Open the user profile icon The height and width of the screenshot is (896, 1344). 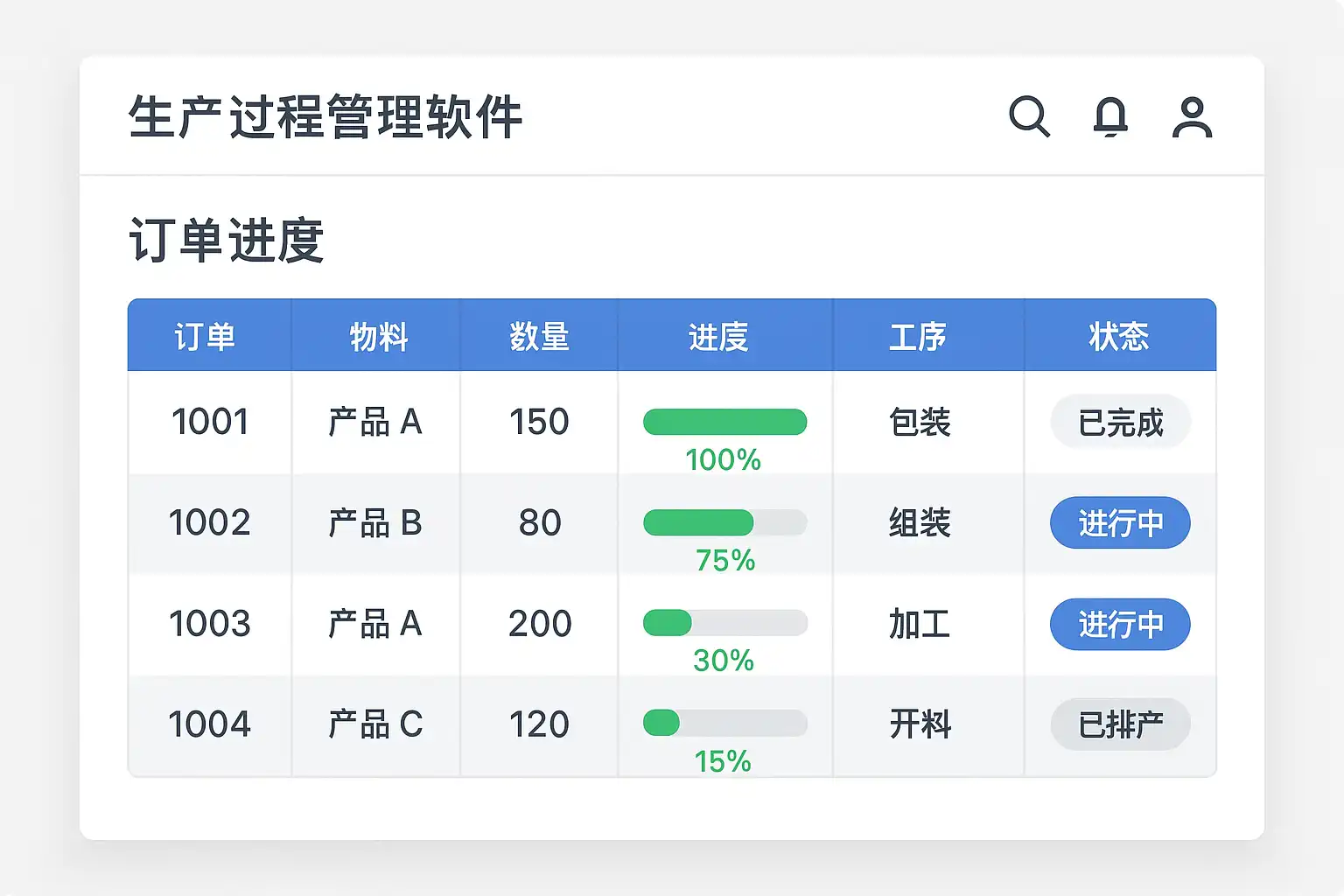coord(1192,117)
